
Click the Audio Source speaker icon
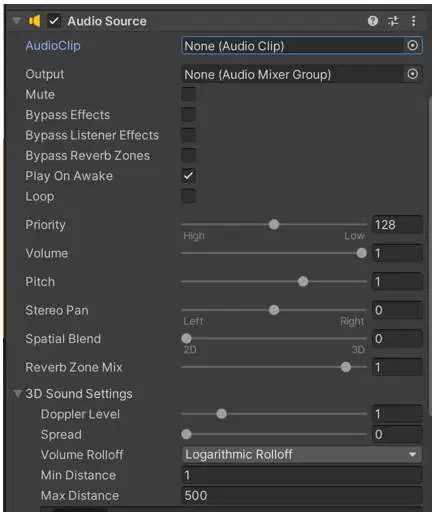[x=34, y=21]
